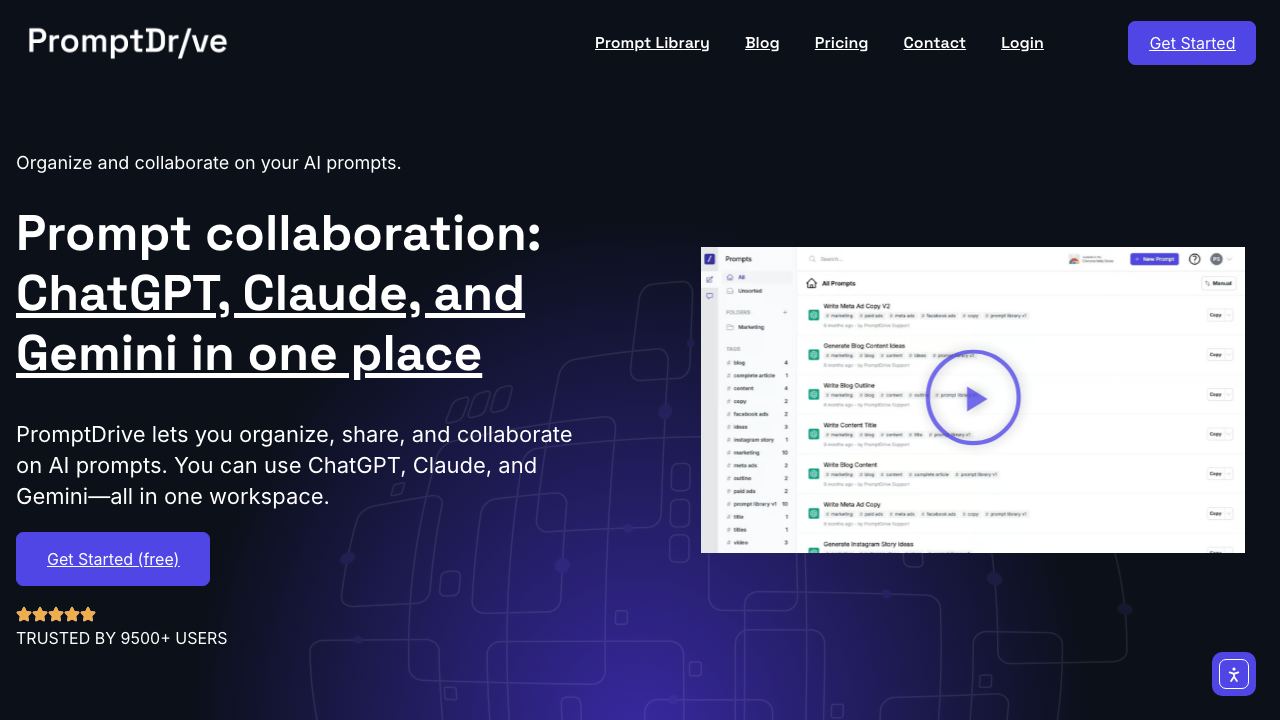This screenshot has width=1280, height=720.
Task: Click the PromptDrive logo
Action: click(x=128, y=42)
